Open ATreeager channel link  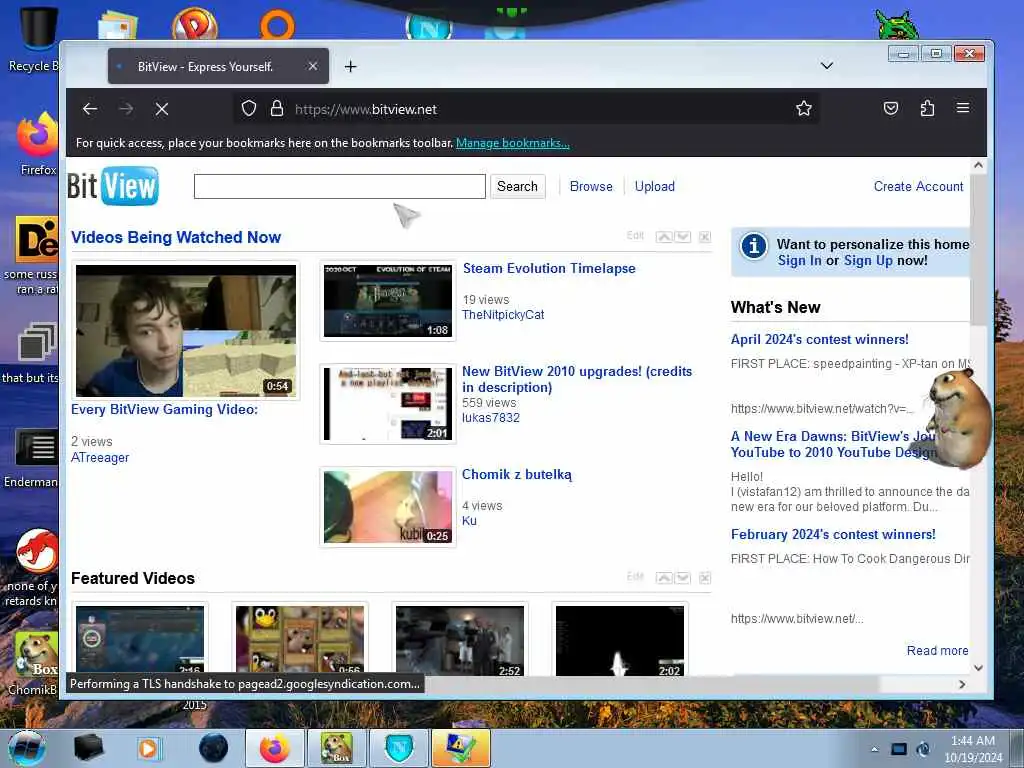coord(100,458)
